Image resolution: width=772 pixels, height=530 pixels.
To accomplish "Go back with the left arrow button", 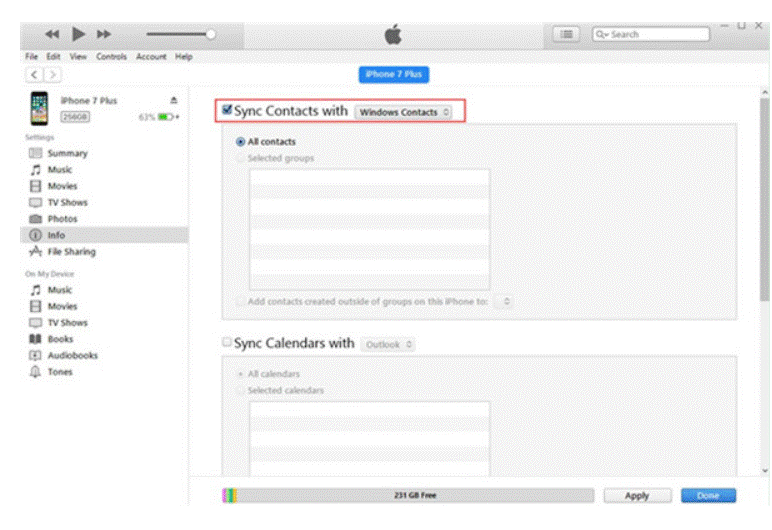I will click(34, 75).
